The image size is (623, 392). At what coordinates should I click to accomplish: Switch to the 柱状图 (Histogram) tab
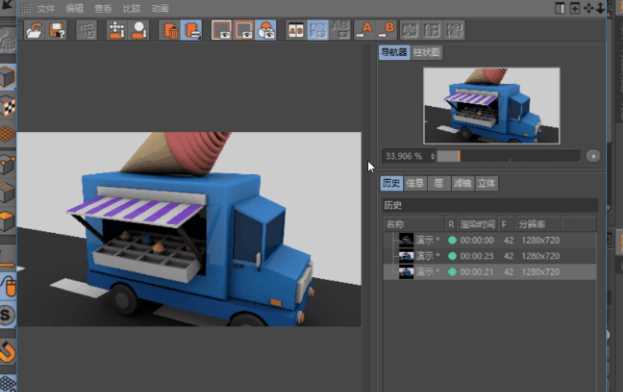click(427, 52)
